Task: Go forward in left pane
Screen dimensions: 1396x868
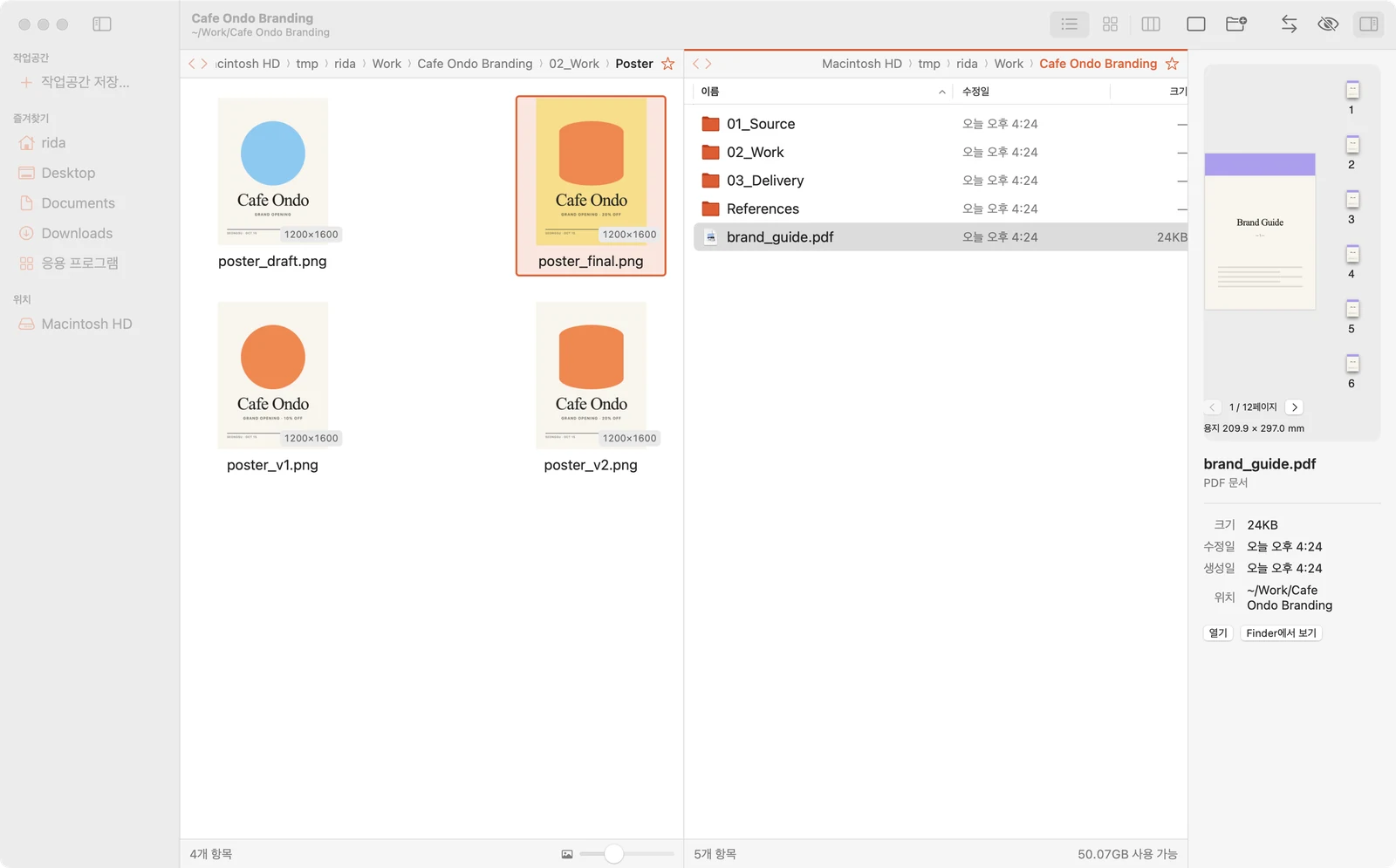Action: click(x=204, y=64)
